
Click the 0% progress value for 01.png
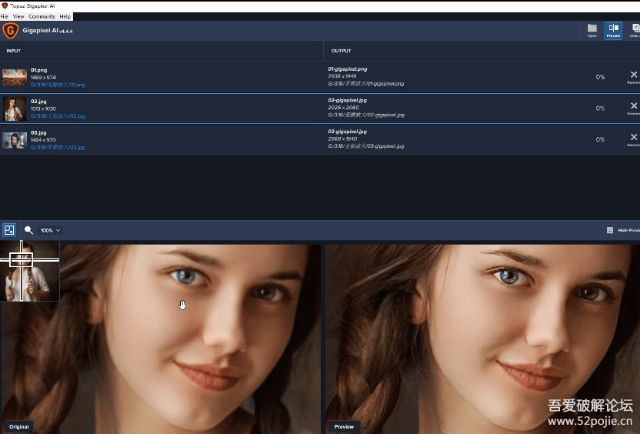pyautogui.click(x=600, y=77)
